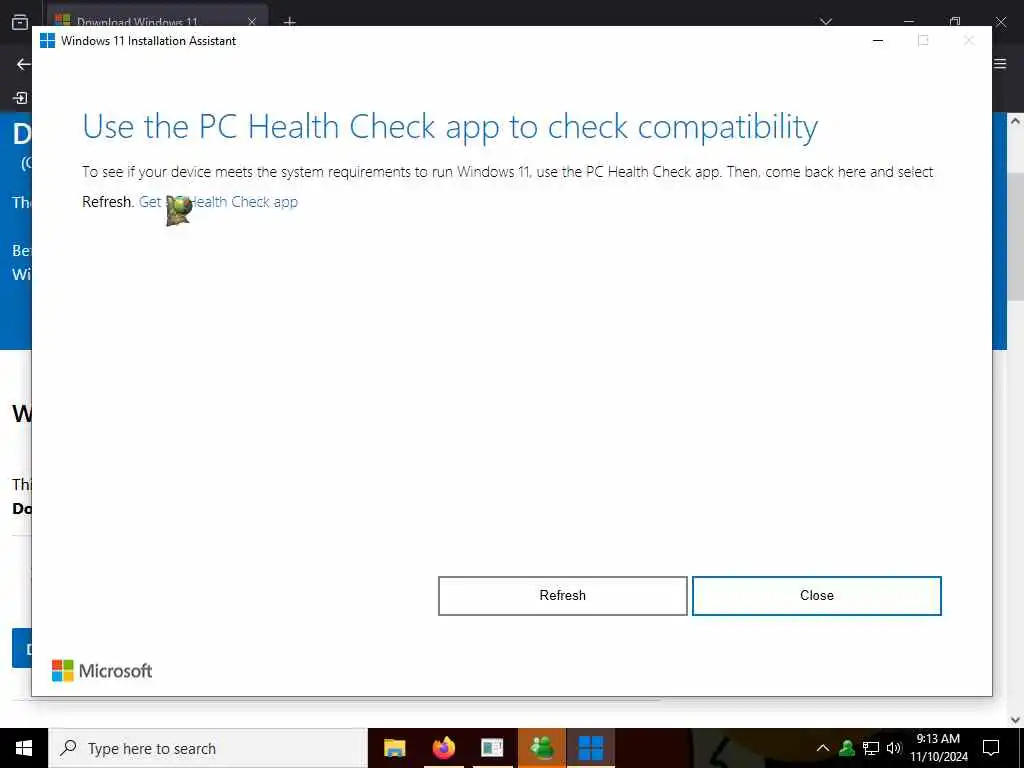This screenshot has width=1024, height=768.
Task: Click the browser sidebar import icon
Action: [20, 98]
